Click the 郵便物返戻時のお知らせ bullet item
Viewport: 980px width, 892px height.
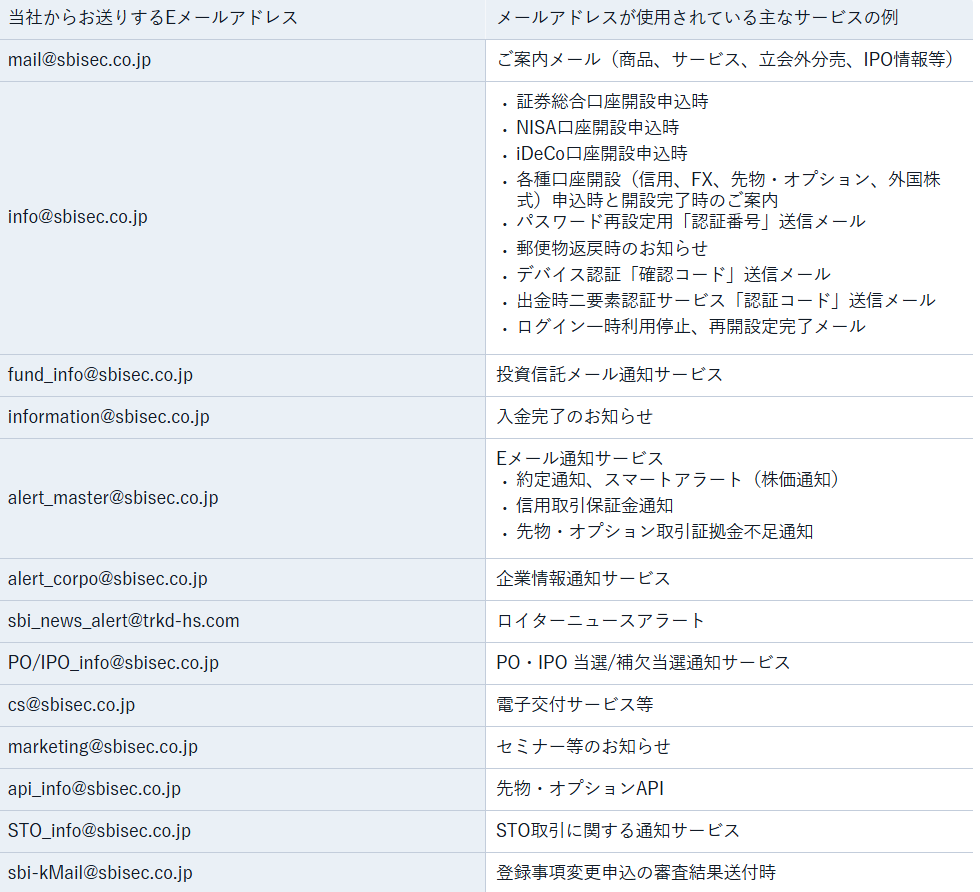(x=612, y=249)
